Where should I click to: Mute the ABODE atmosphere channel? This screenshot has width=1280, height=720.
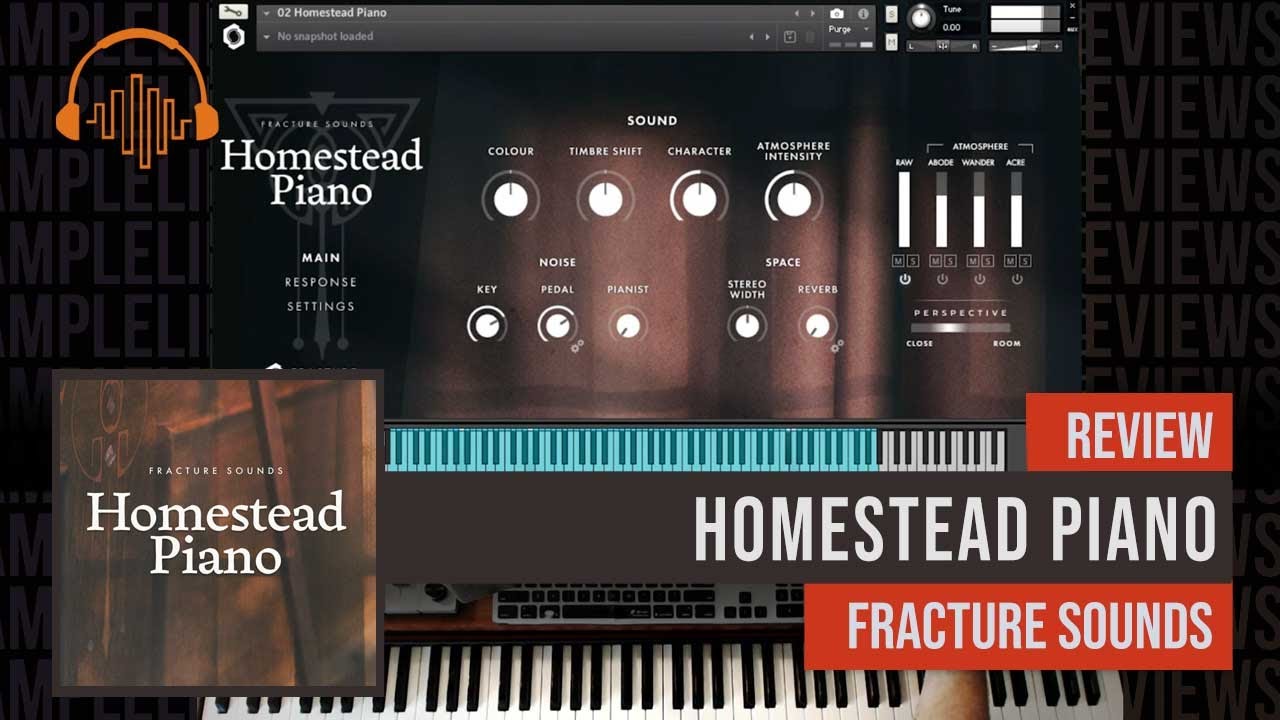pyautogui.click(x=936, y=261)
